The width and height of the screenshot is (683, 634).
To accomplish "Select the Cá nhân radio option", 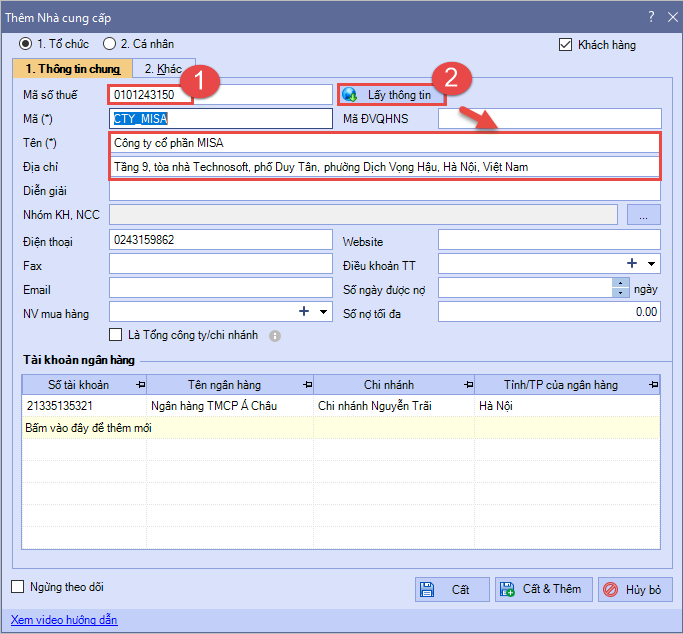I will (x=110, y=44).
